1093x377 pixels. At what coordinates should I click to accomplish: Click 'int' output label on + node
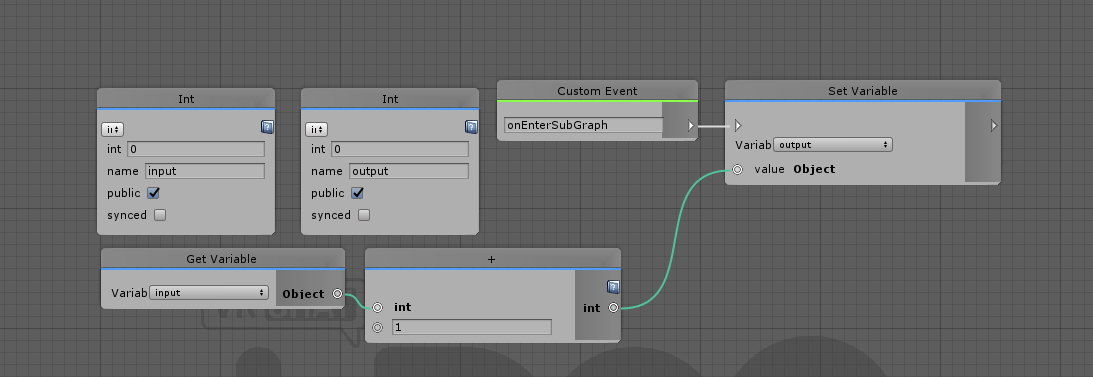(x=591, y=308)
